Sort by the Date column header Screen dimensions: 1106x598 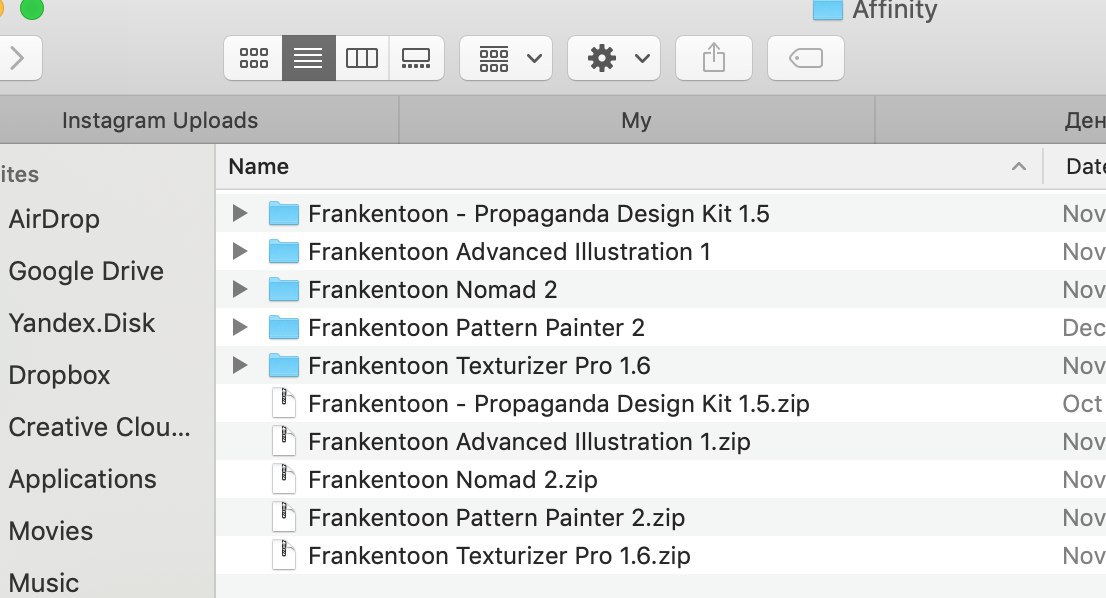pos(1085,166)
